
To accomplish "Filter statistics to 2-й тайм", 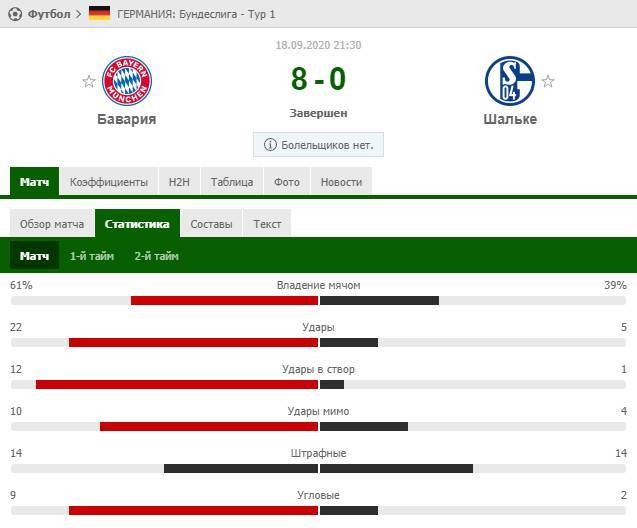I will click(x=157, y=256).
